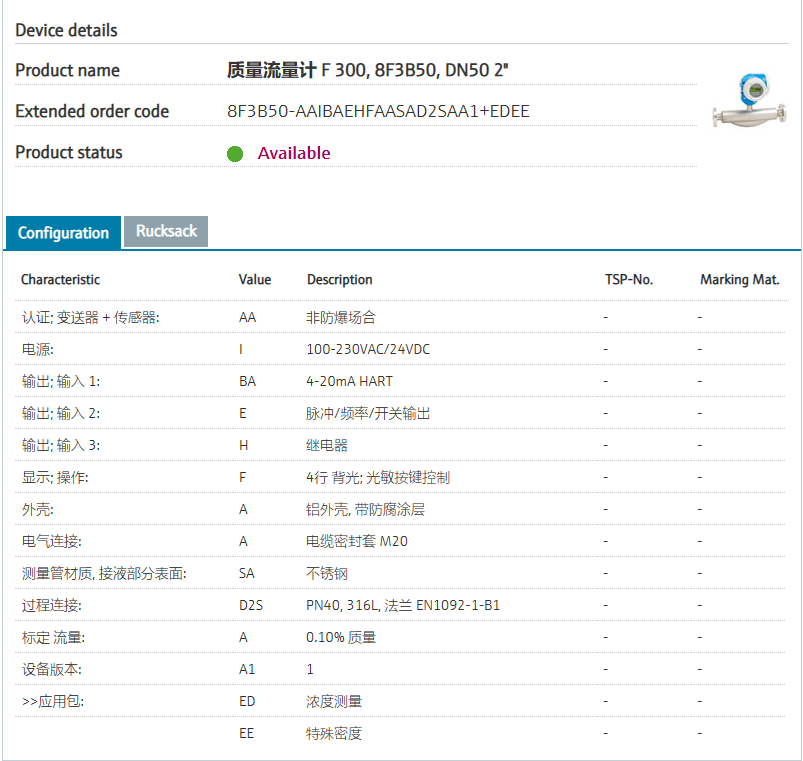The width and height of the screenshot is (803, 761).
Task: Click the green Available status dot
Action: (x=235, y=154)
